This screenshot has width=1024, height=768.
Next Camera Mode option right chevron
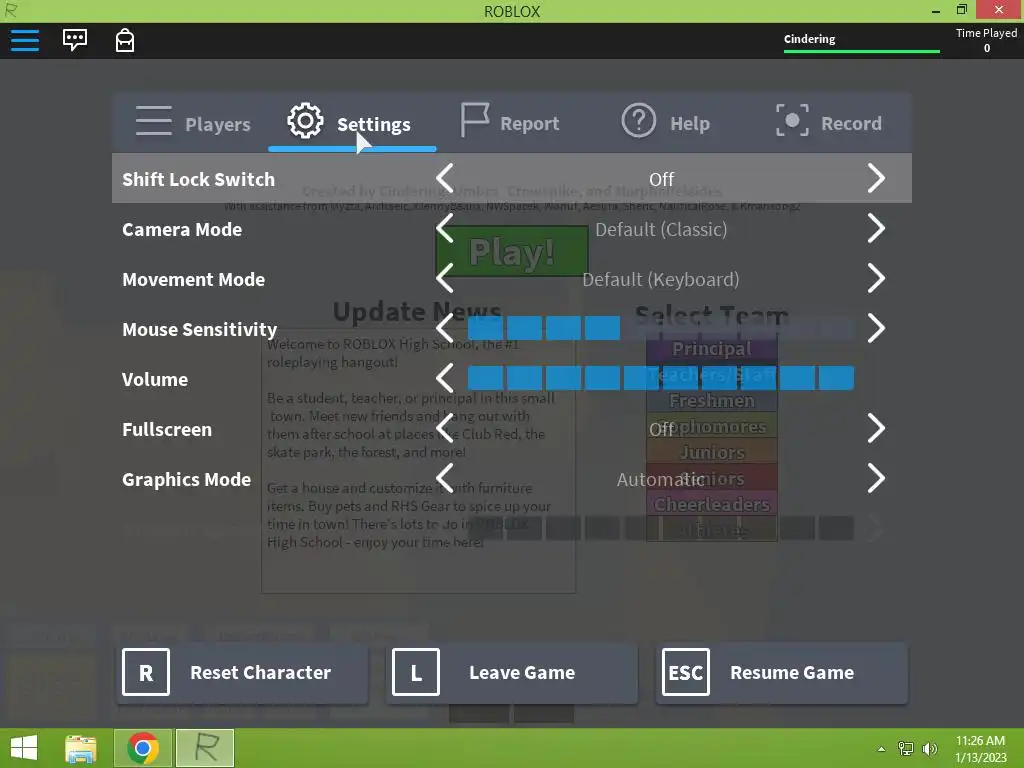[x=876, y=229]
